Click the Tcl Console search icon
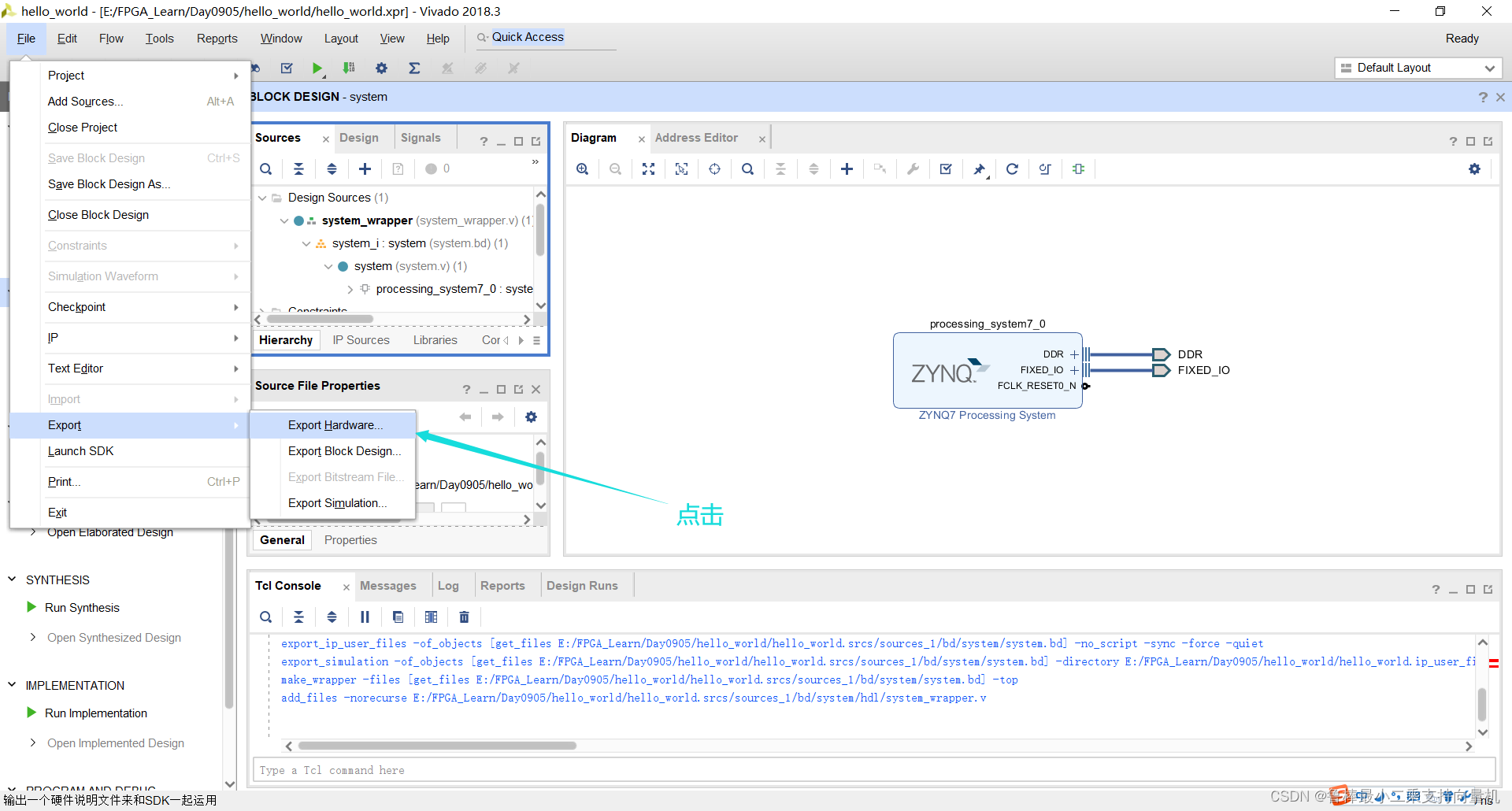Screen dimensions: 1512x811 (x=266, y=617)
